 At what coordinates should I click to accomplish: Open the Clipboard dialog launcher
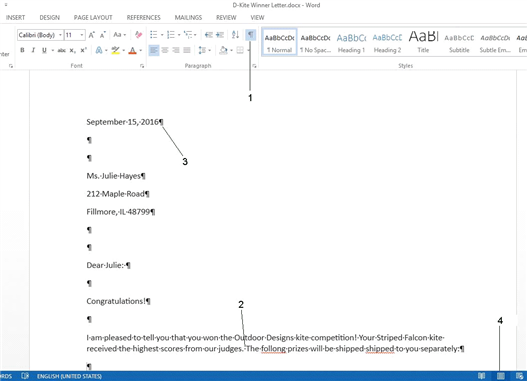(11, 66)
